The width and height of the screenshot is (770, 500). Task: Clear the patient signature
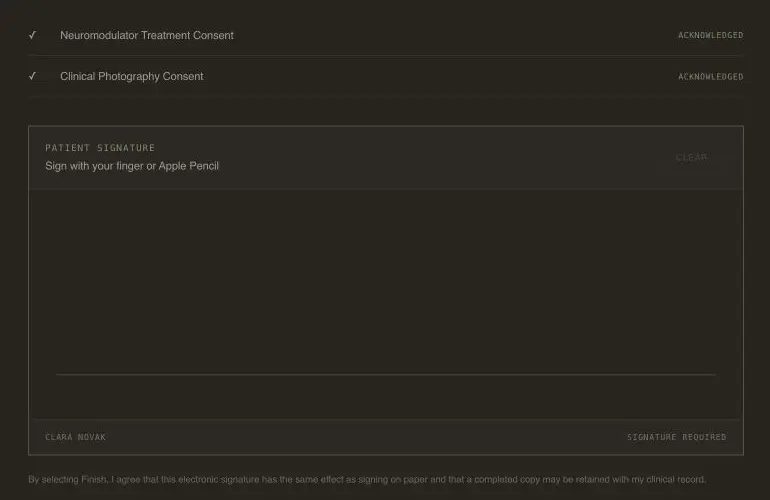(x=691, y=157)
